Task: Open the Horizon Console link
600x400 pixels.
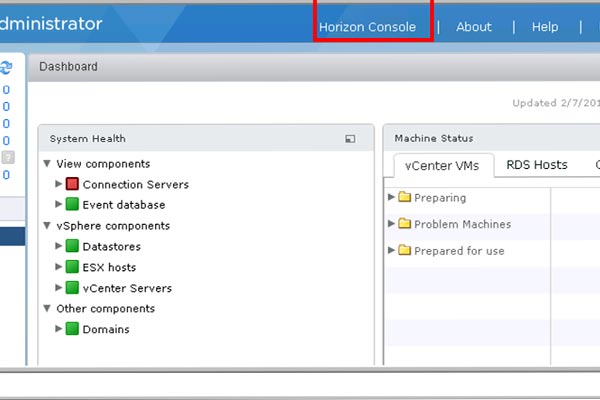Action: 367,27
